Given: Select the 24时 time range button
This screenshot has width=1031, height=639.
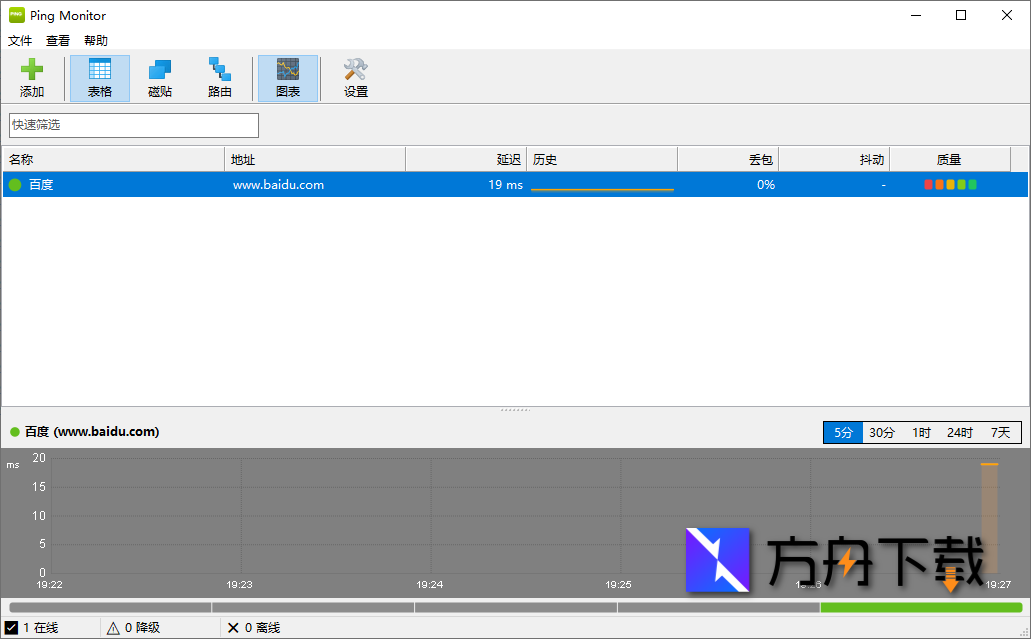Looking at the screenshot, I should click(960, 432).
